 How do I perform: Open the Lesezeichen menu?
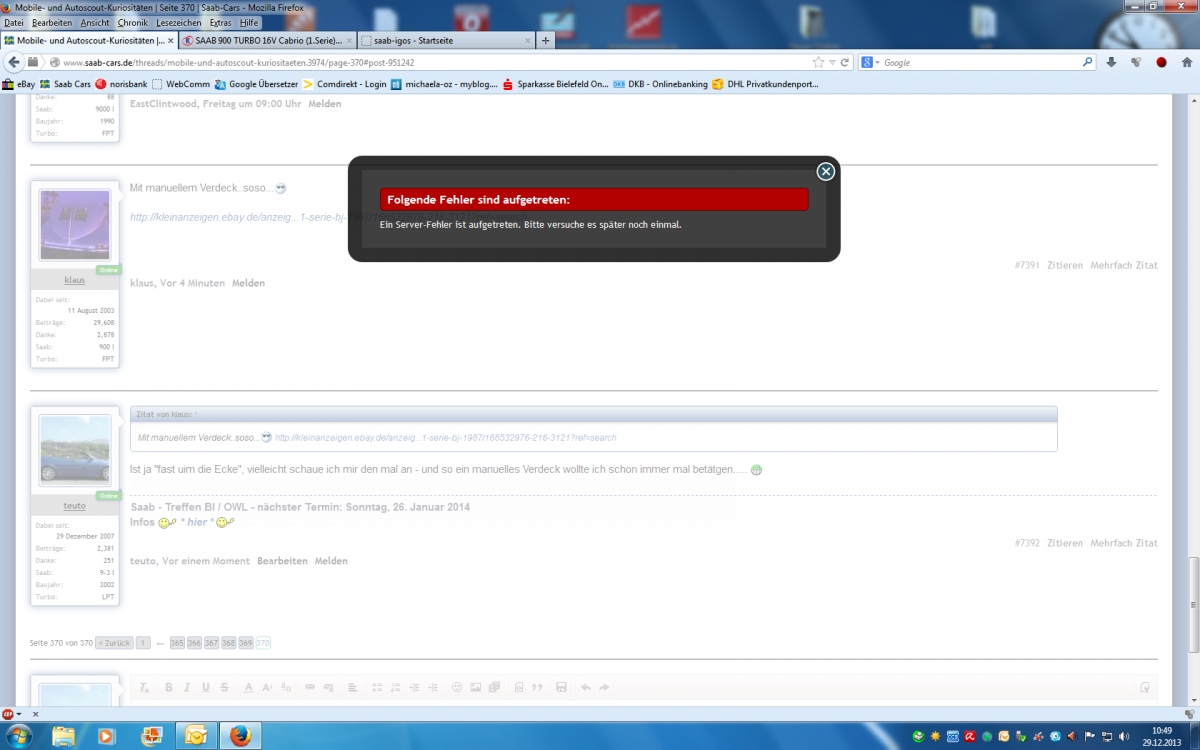tap(180, 22)
